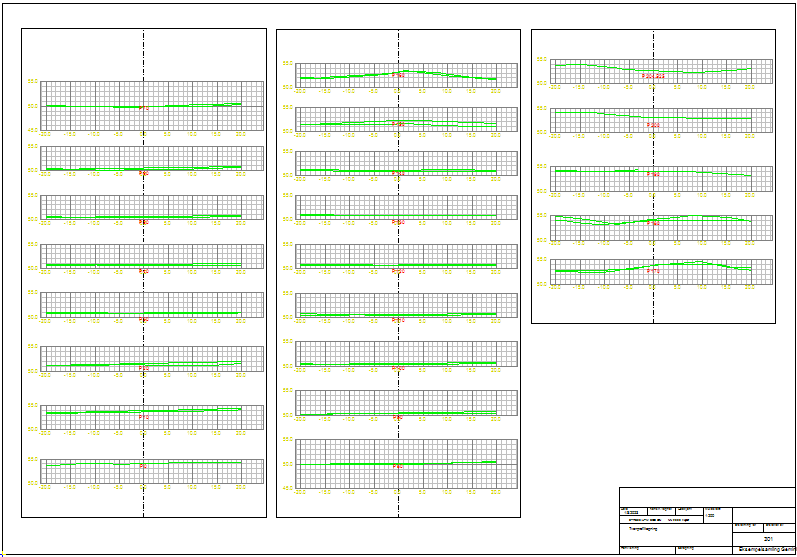797x557 pixels.
Task: Click the P10 label in the top-left cross-section
Action: (x=144, y=108)
